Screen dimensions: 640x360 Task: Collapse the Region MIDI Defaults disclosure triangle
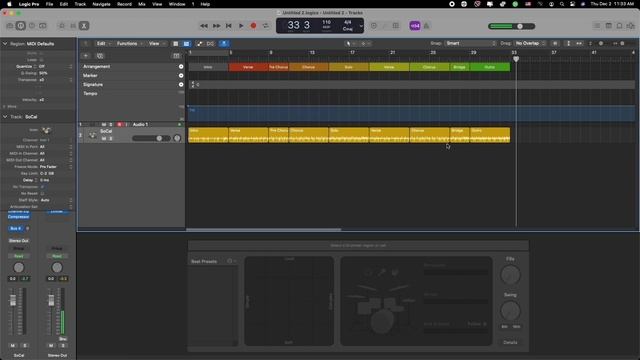(x=5, y=44)
